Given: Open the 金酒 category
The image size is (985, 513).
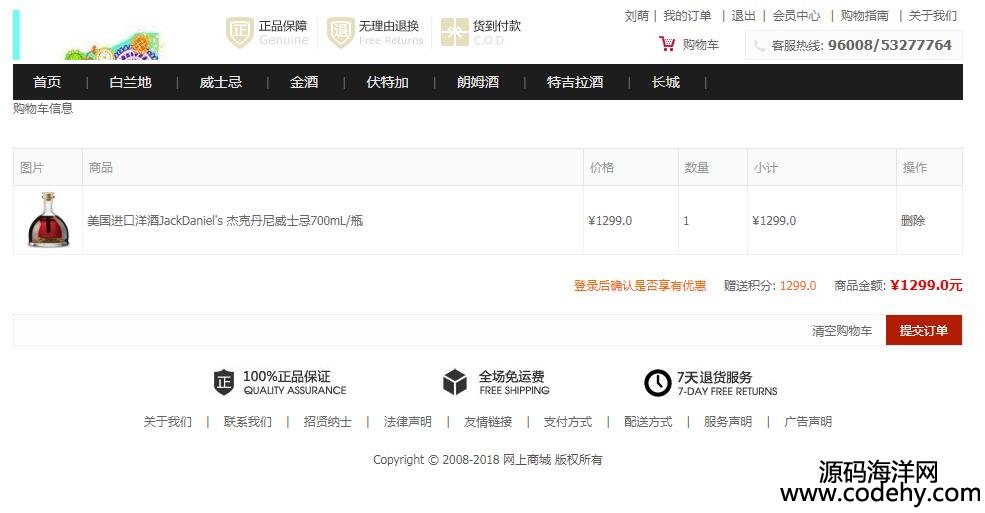Looking at the screenshot, I should [304, 82].
